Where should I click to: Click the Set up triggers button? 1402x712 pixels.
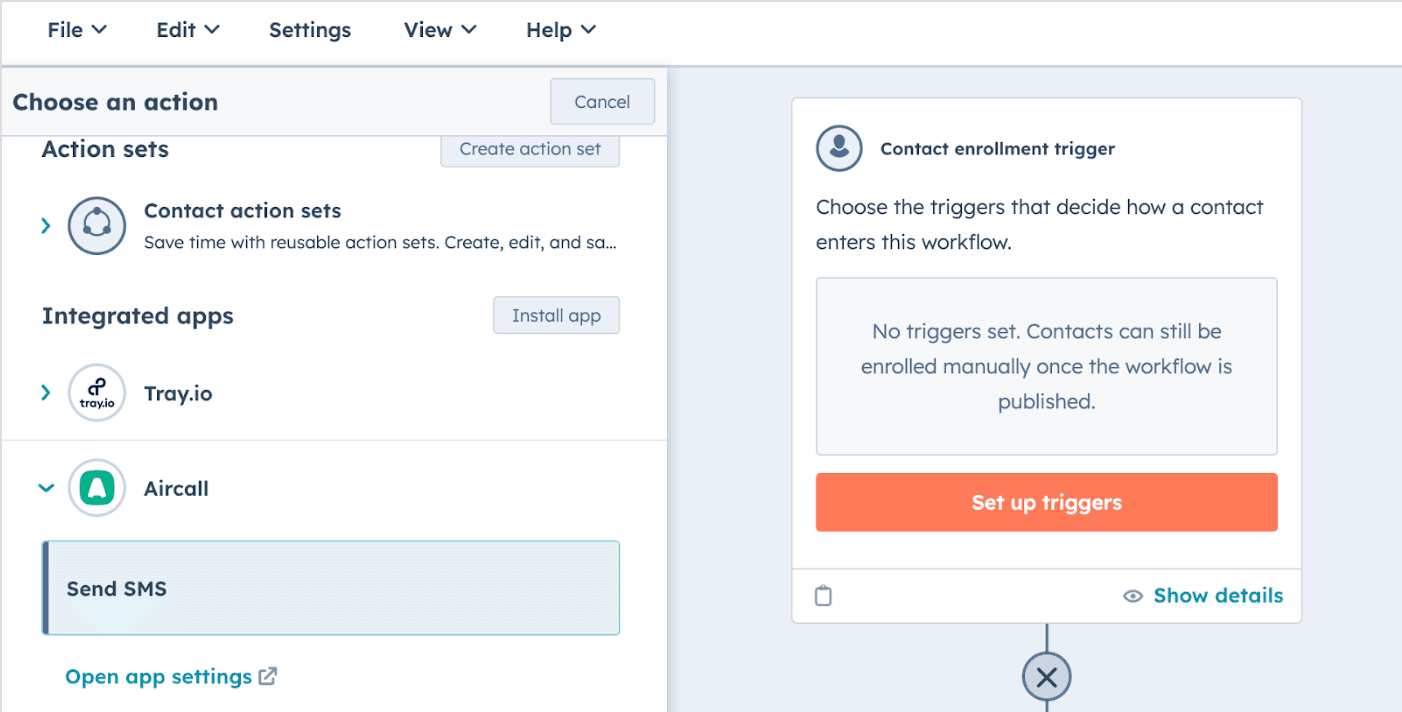(x=1046, y=502)
